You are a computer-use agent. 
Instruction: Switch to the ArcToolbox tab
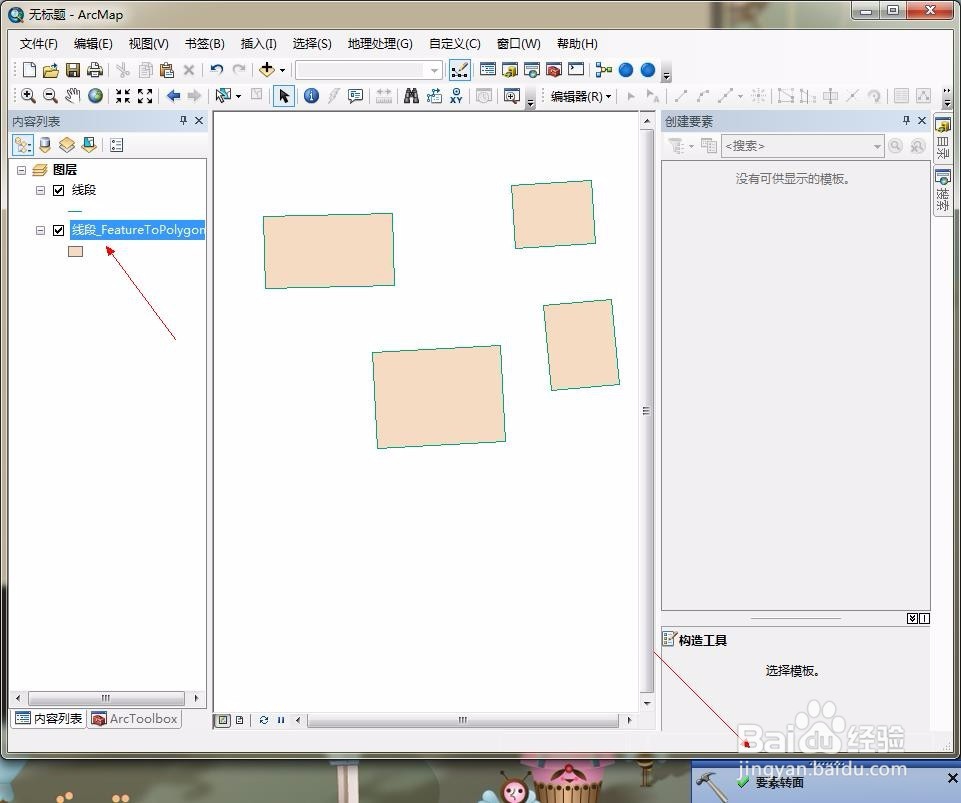[135, 718]
